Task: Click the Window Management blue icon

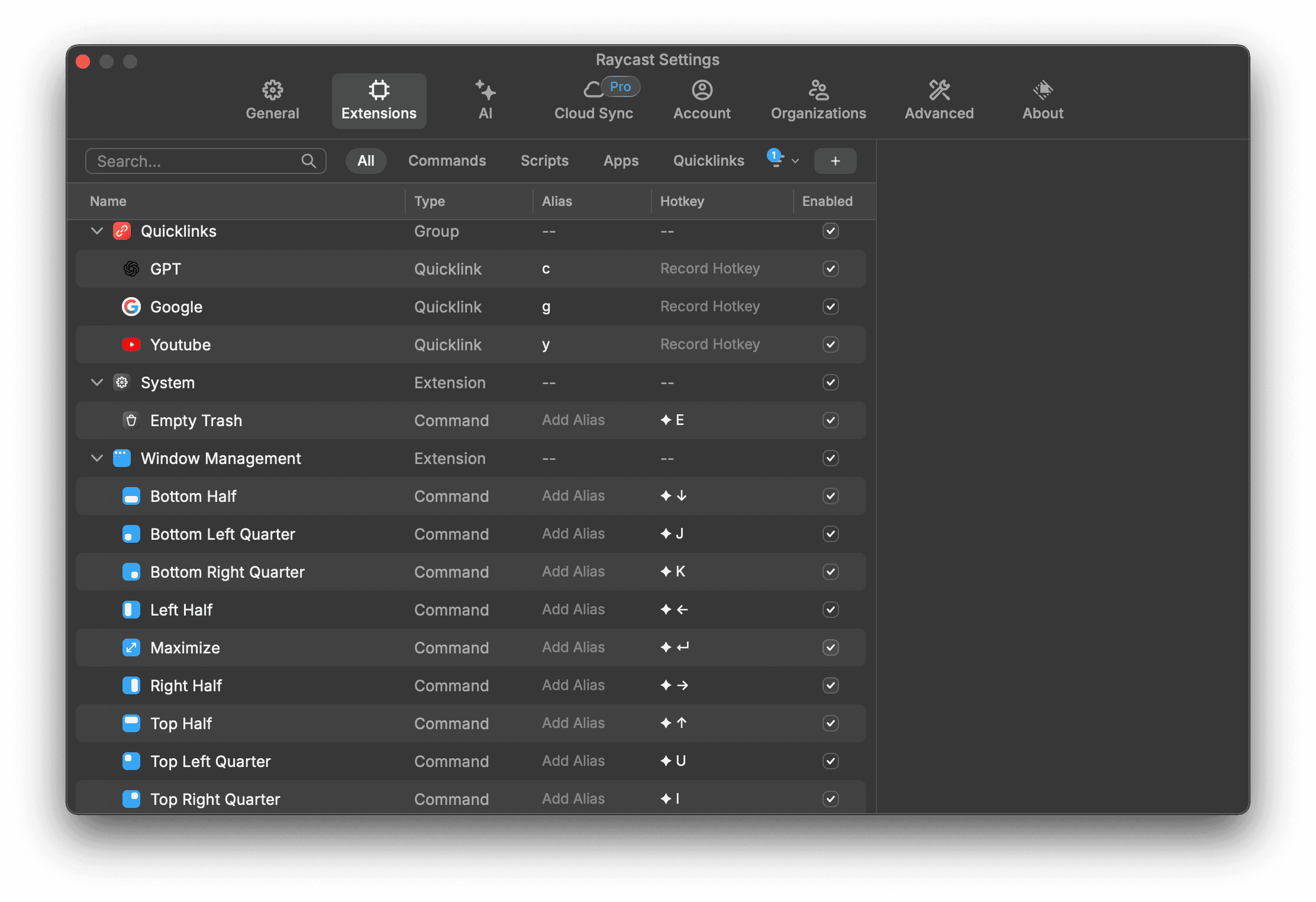Action: tap(122, 458)
